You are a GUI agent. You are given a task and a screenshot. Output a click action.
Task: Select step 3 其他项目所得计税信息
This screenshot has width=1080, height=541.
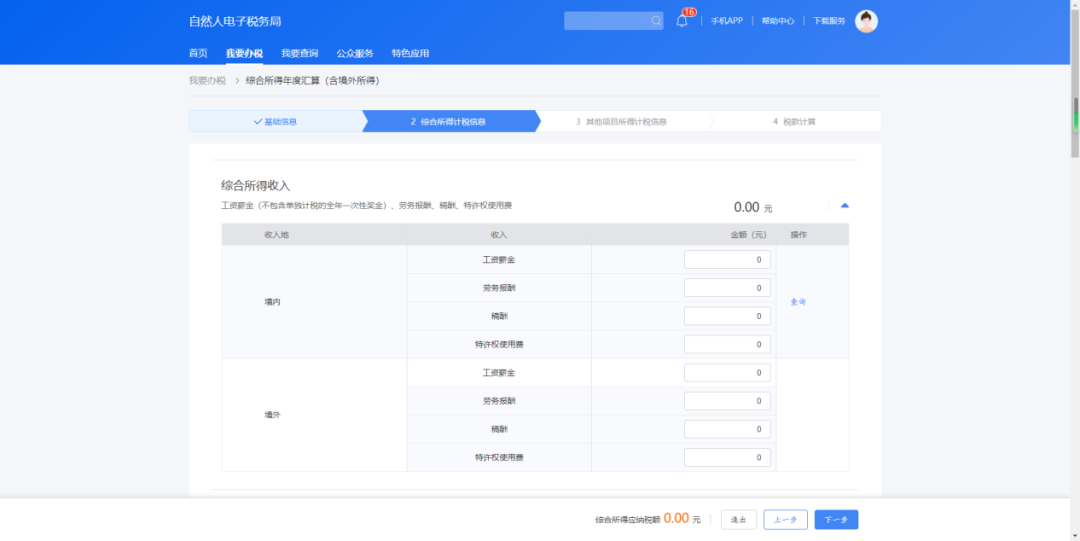(621, 121)
